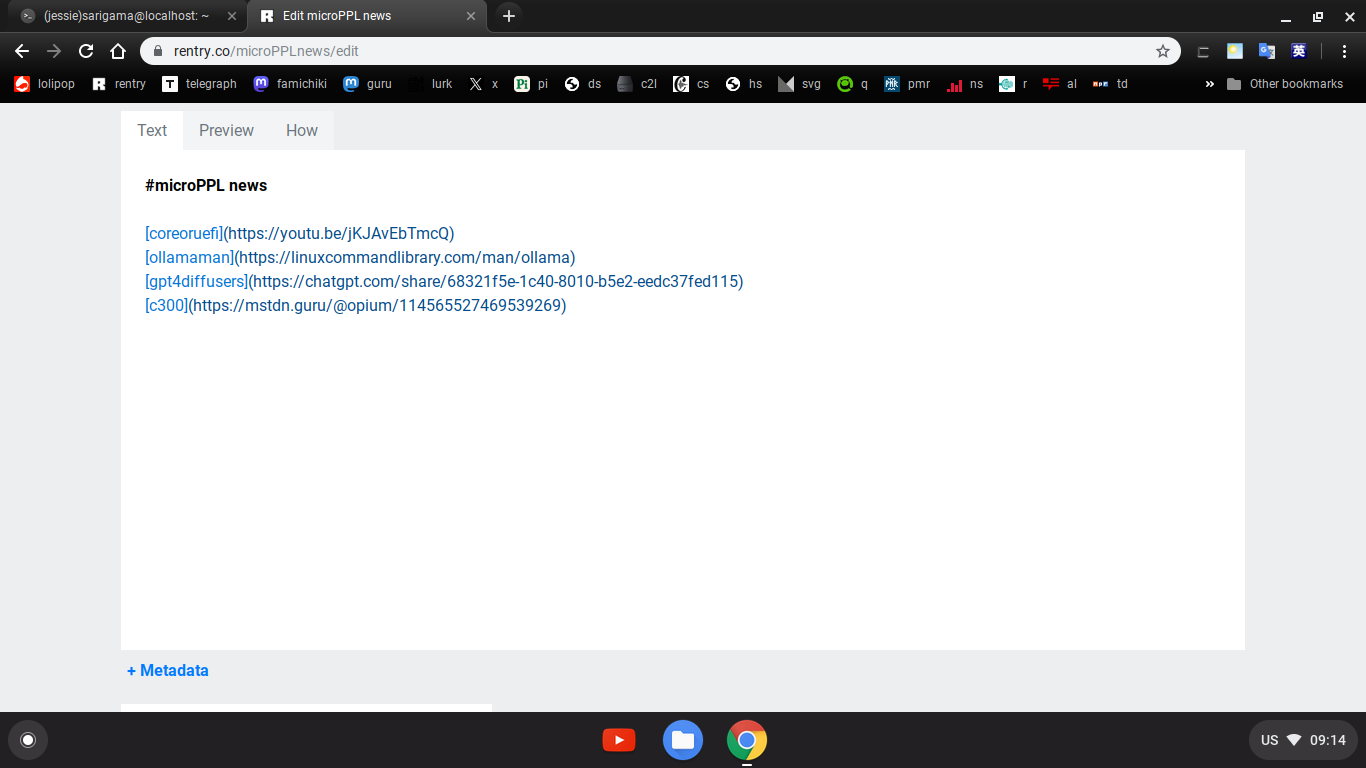Open the cs bookmark
This screenshot has height=768, width=1366.
click(x=691, y=84)
